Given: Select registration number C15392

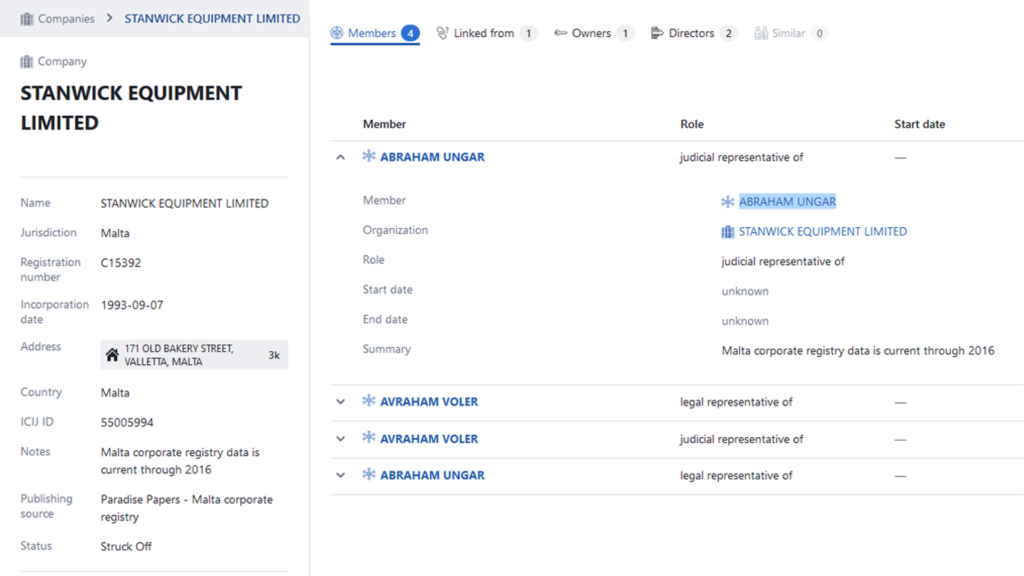Looking at the screenshot, I should [x=121, y=263].
